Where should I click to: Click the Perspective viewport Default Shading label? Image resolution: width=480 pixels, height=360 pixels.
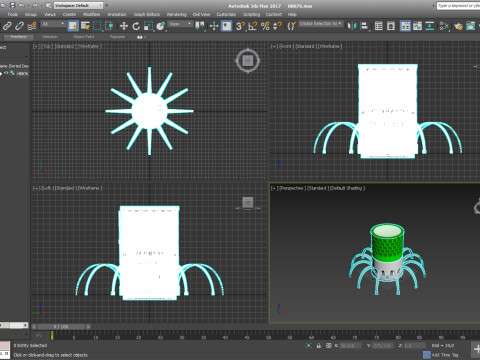(x=347, y=188)
